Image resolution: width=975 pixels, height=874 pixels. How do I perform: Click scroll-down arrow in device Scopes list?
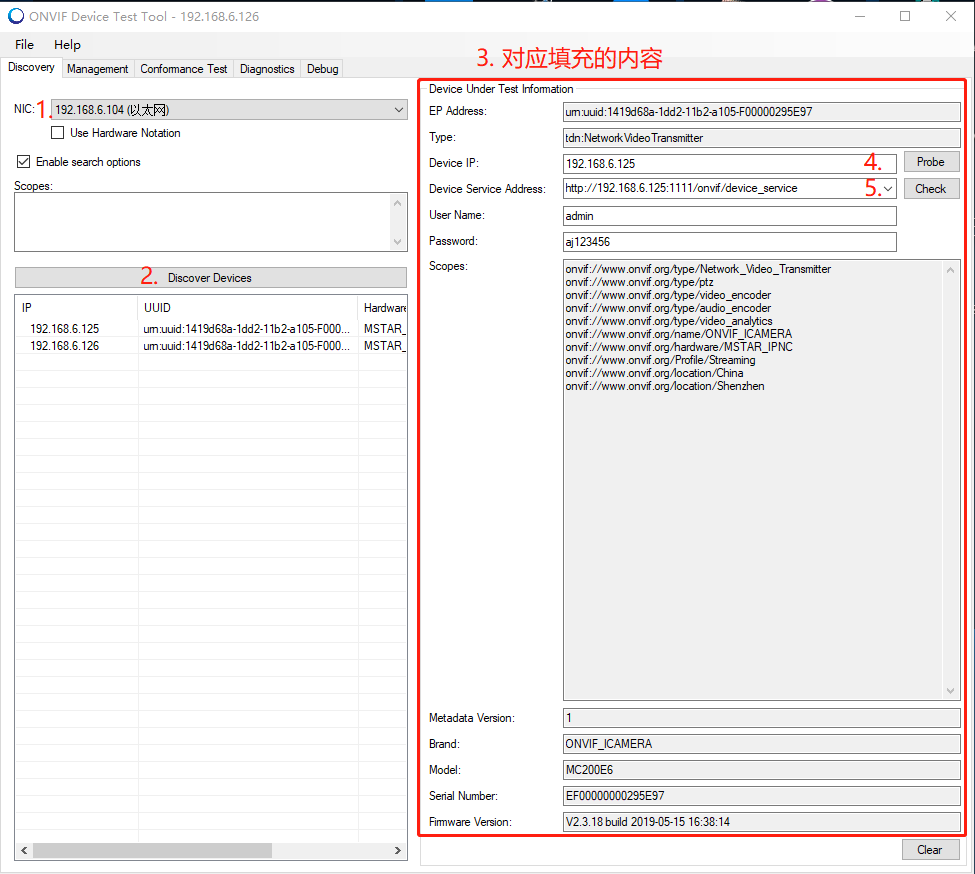pos(950,691)
